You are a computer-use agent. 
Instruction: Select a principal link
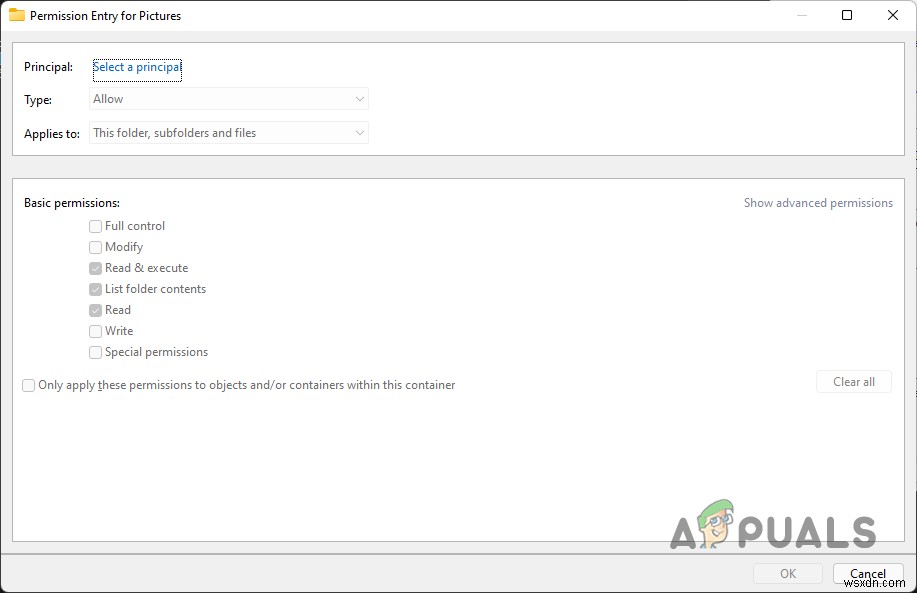136,67
